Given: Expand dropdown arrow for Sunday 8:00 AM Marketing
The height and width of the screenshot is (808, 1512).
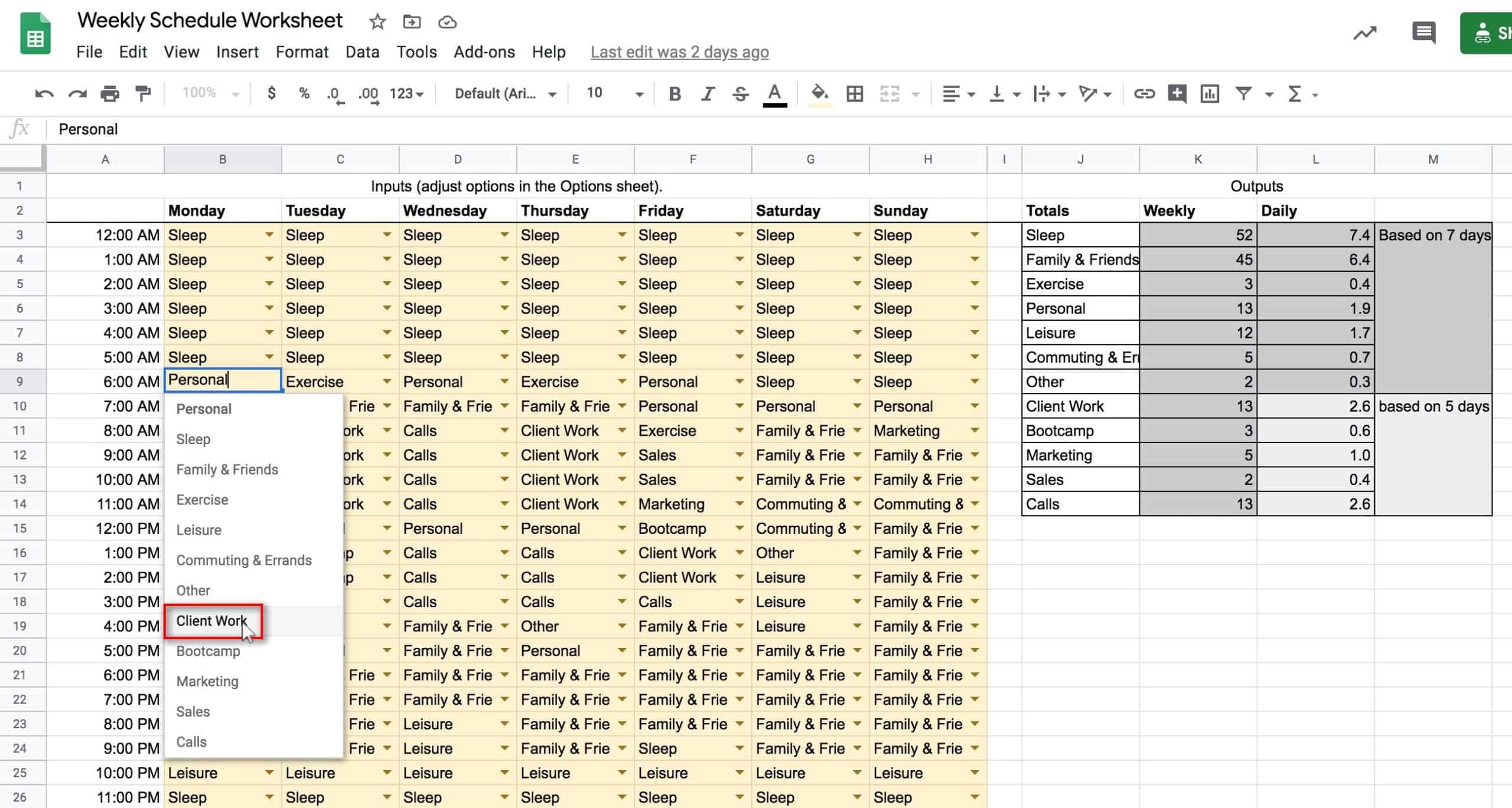Looking at the screenshot, I should [975, 431].
